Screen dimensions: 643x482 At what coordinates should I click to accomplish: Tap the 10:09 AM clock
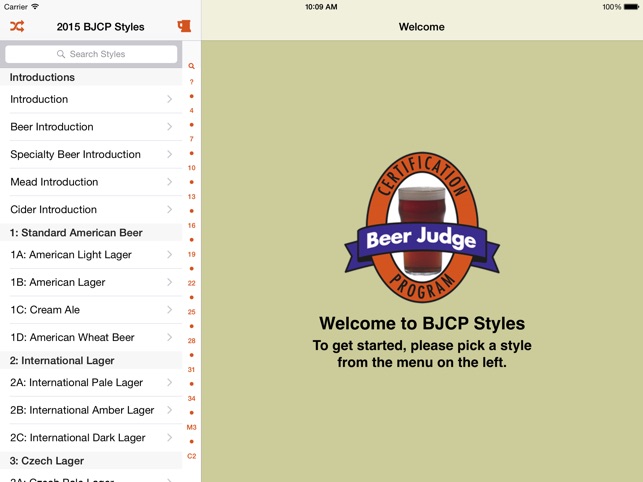[321, 7]
